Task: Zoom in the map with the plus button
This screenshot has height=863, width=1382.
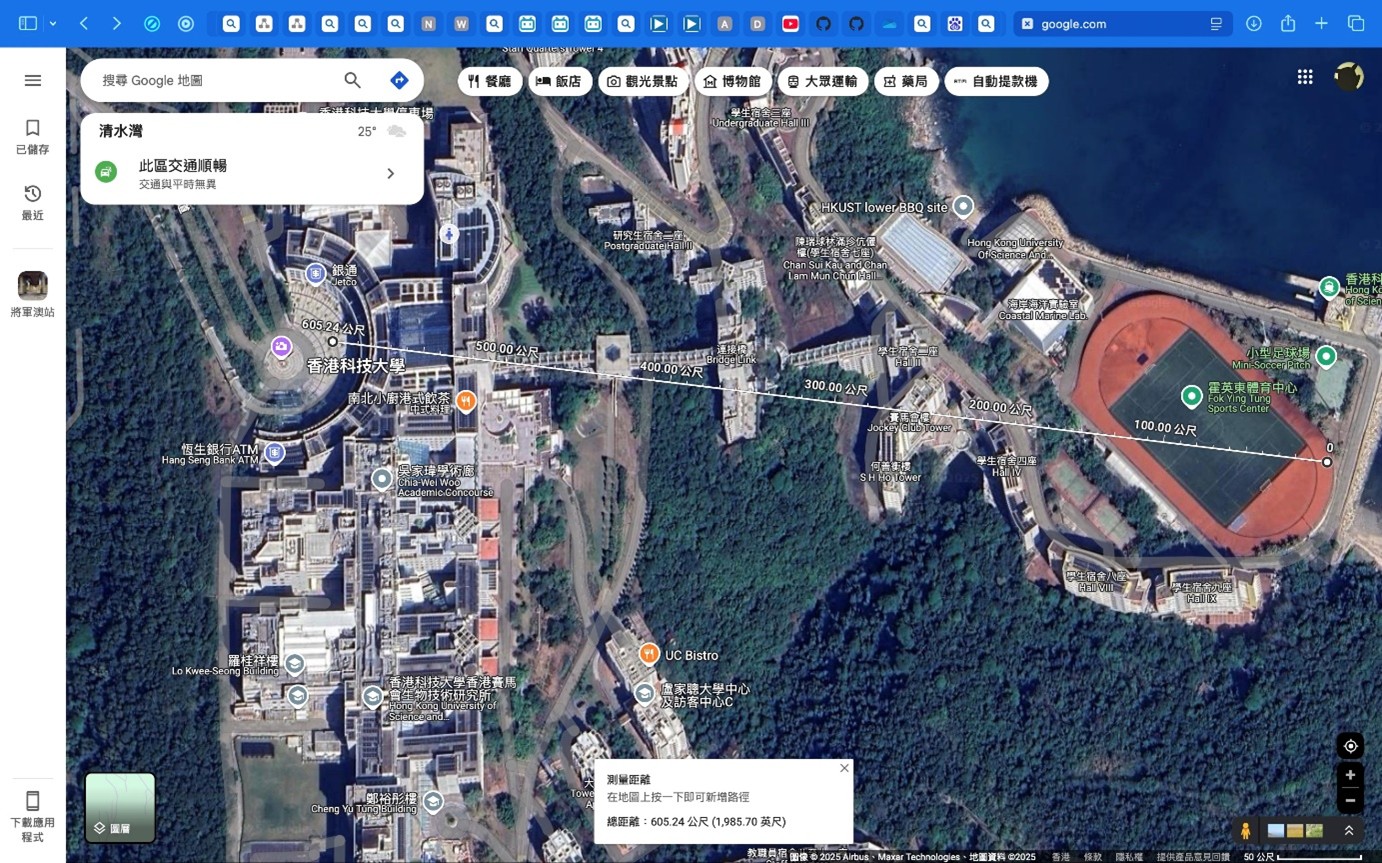Action: [x=1350, y=775]
